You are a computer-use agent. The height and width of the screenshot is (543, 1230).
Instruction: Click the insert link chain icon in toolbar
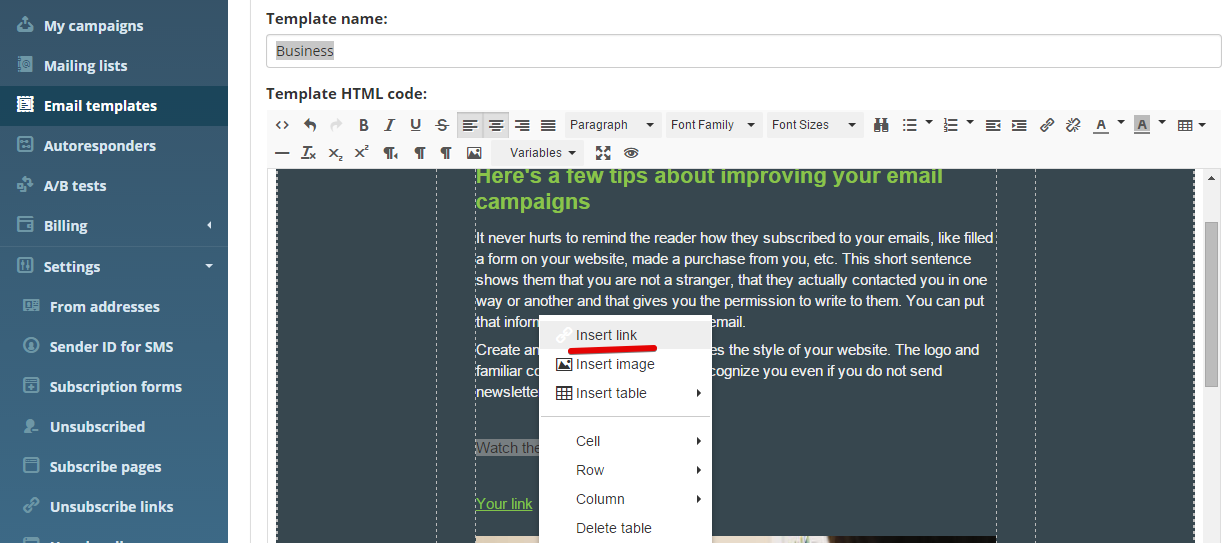(x=1047, y=125)
